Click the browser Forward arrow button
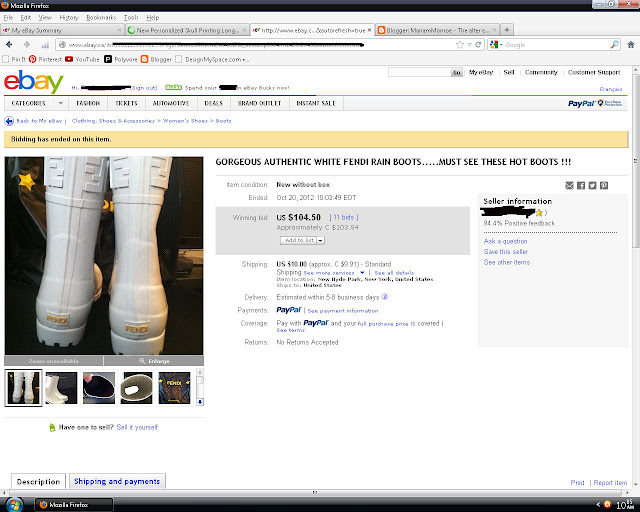The image size is (640, 512). (27, 45)
